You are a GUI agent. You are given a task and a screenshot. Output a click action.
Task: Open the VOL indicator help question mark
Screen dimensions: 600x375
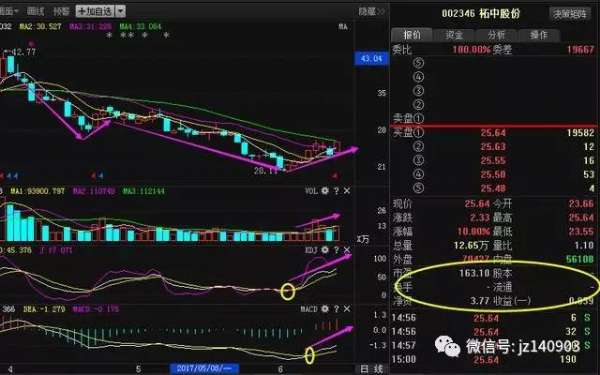(336, 191)
